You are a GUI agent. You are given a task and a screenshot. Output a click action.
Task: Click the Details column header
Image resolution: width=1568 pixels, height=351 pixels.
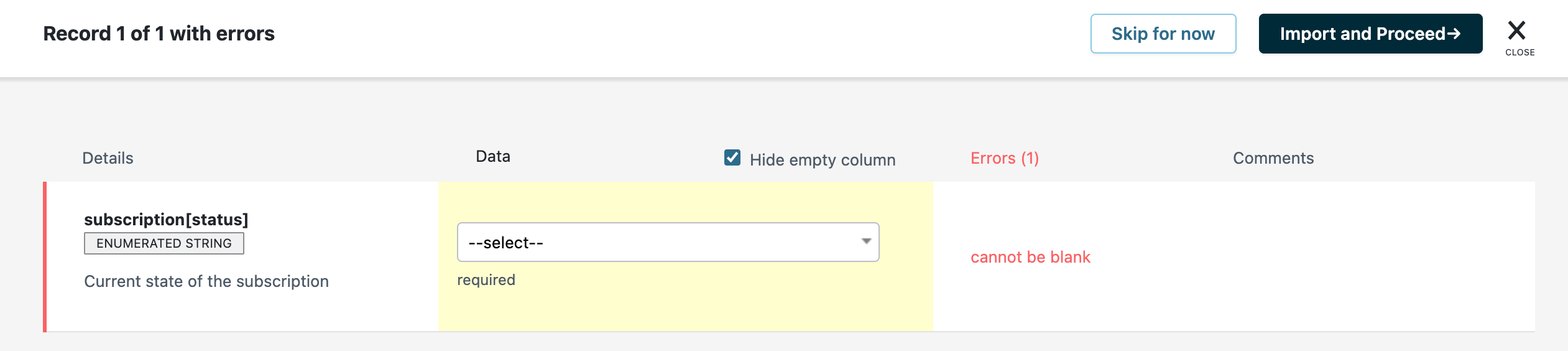(108, 158)
